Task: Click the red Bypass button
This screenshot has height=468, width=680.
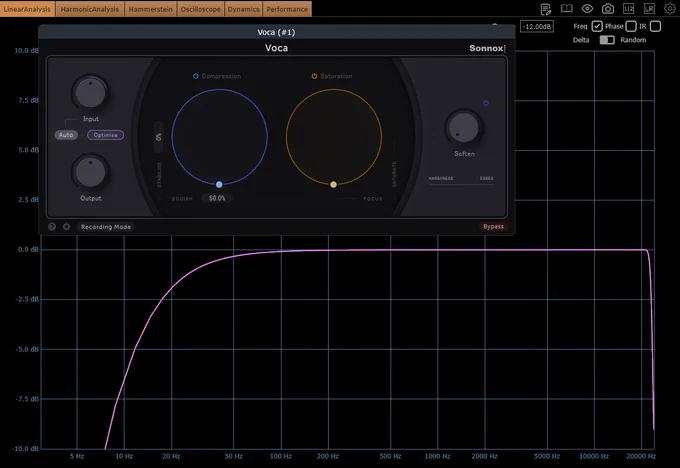Action: [494, 226]
